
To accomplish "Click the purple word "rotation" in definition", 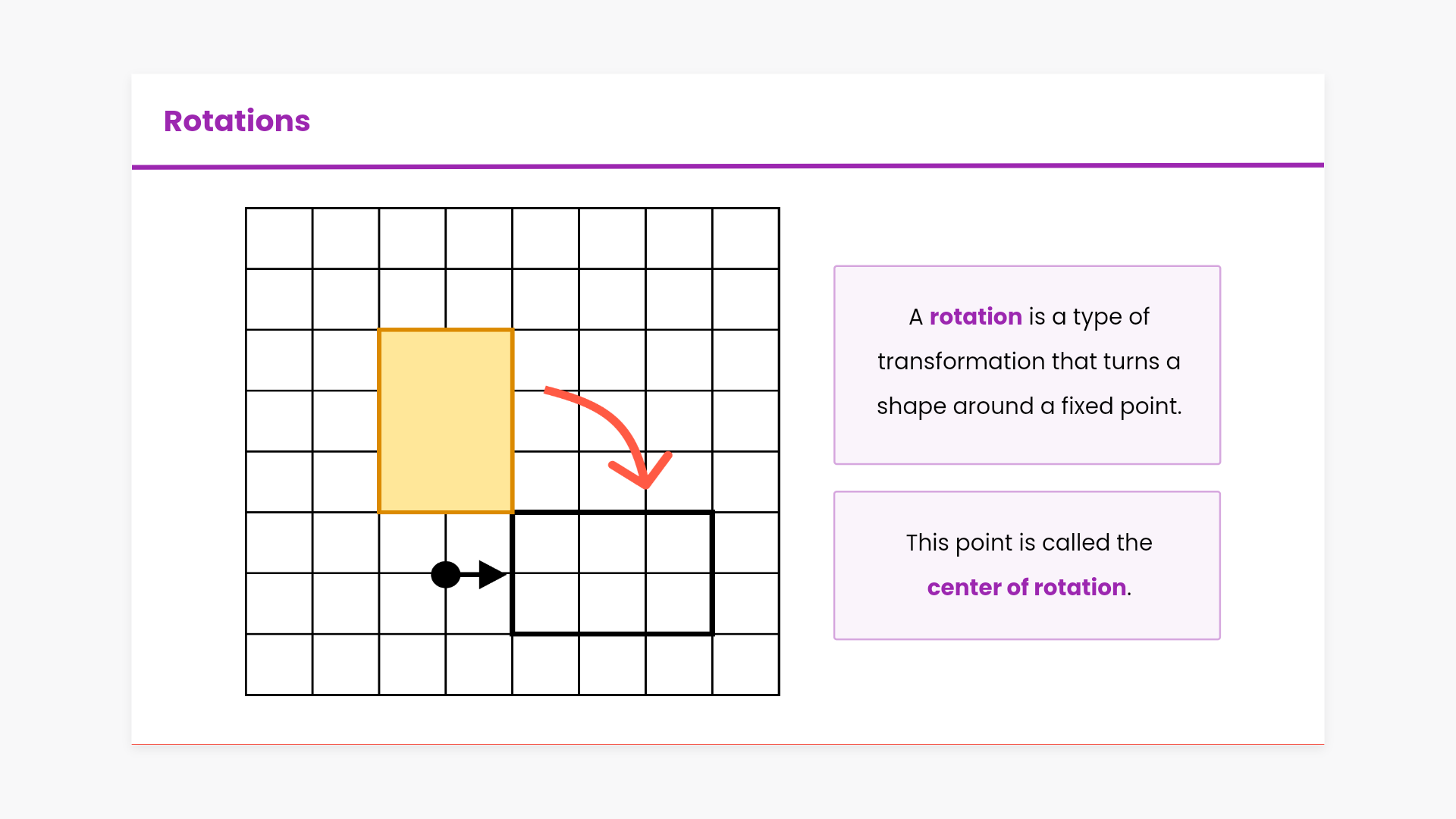I will (975, 316).
